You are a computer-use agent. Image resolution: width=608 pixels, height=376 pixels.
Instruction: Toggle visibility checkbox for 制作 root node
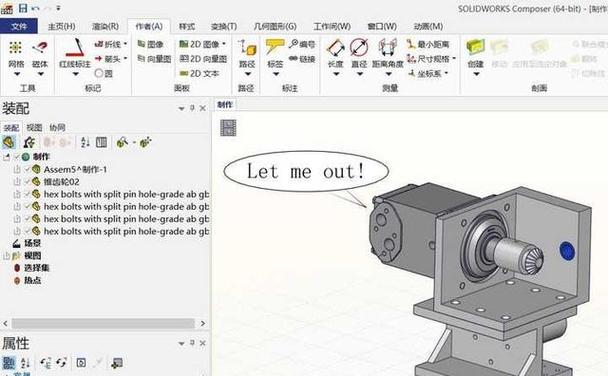[17, 157]
